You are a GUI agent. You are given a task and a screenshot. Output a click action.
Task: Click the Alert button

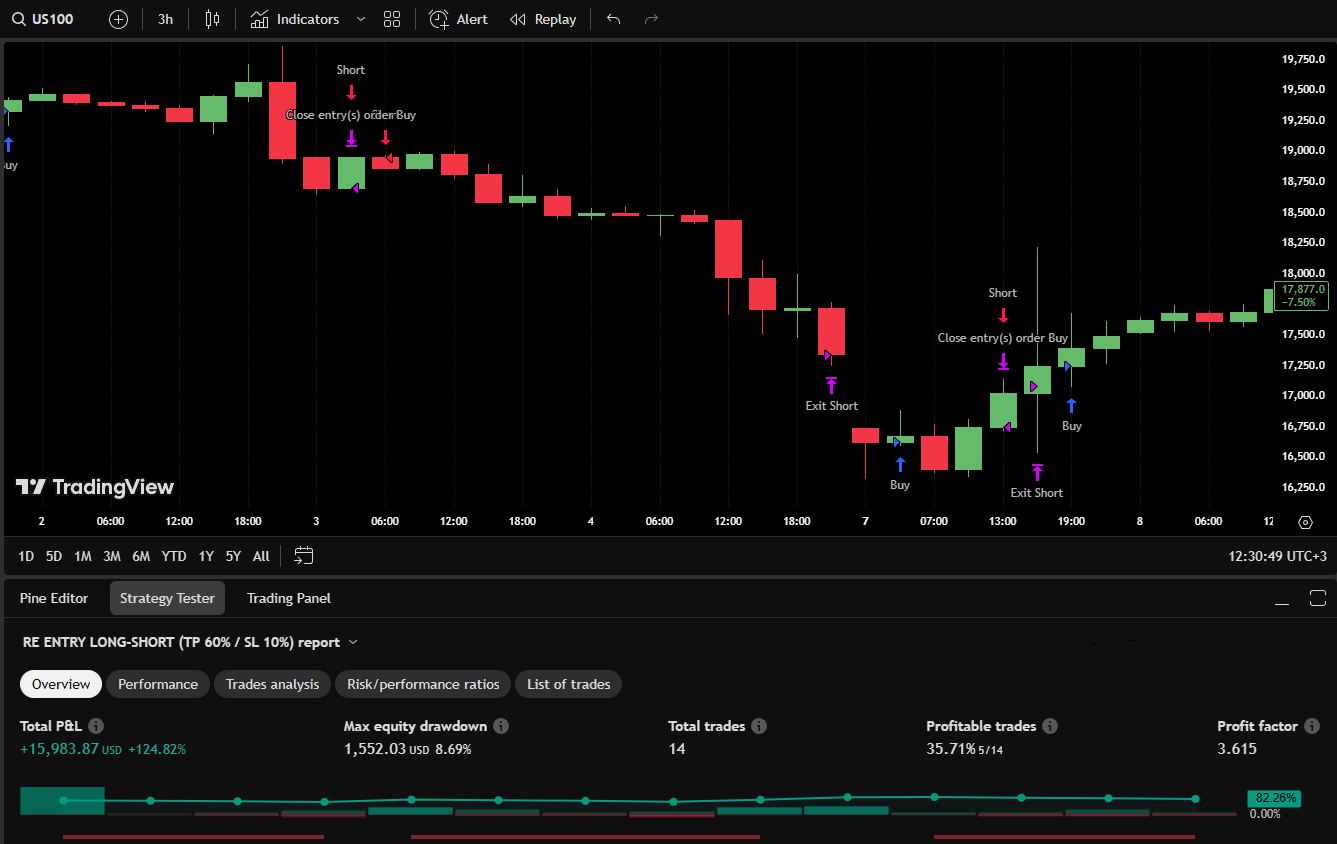click(x=458, y=19)
